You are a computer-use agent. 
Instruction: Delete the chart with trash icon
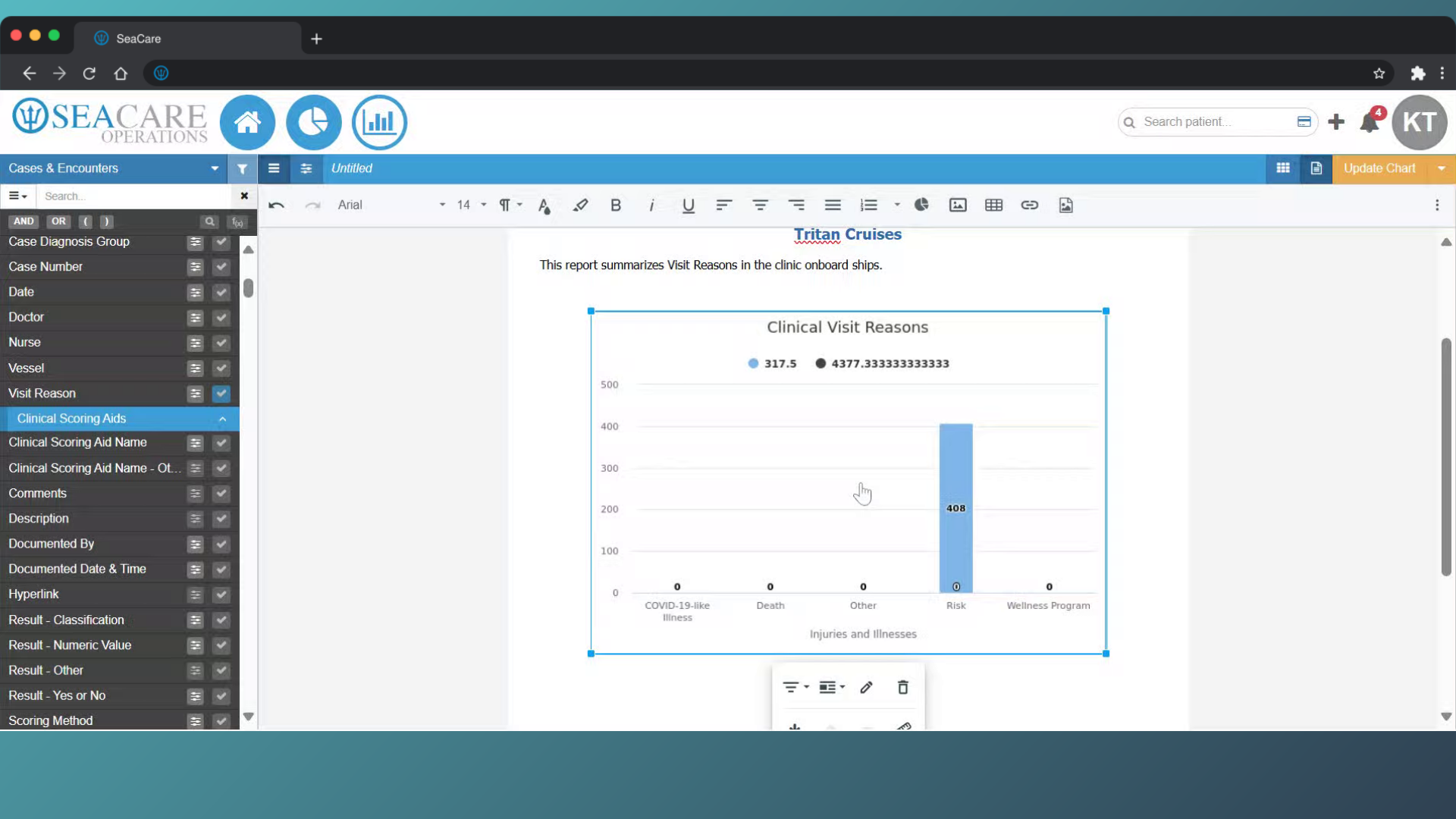click(x=902, y=688)
